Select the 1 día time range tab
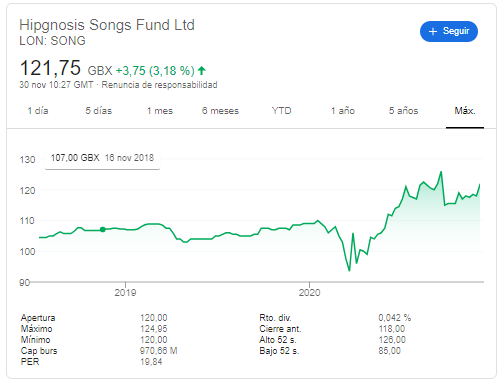The height and width of the screenshot is (383, 503). 38,111
